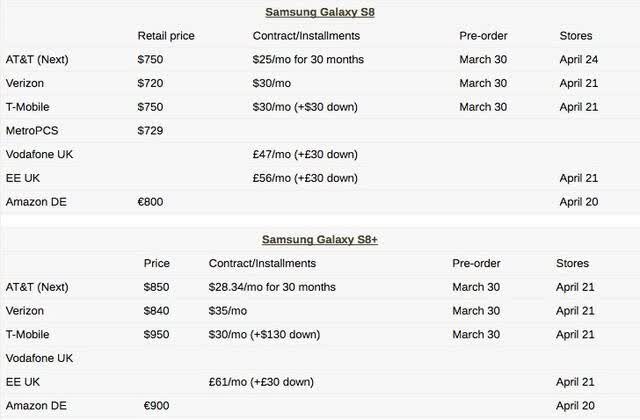
Task: Select $28.34/mo for 30 months cell
Action: pyautogui.click(x=272, y=287)
